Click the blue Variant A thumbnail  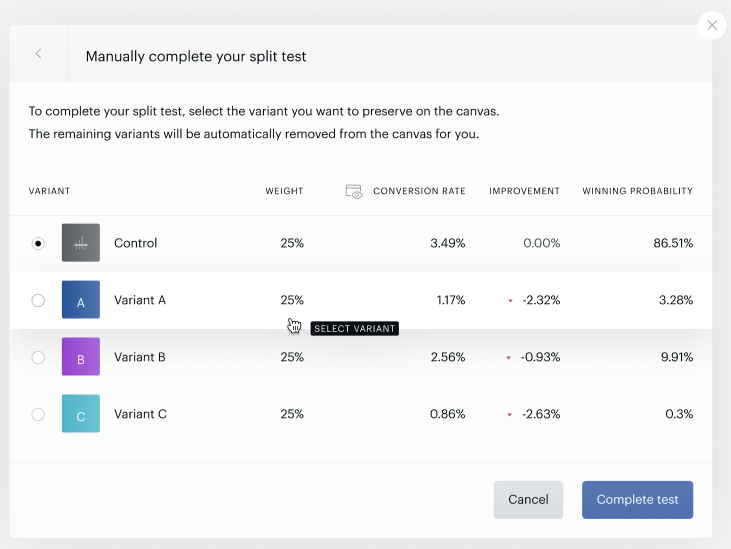click(x=81, y=300)
